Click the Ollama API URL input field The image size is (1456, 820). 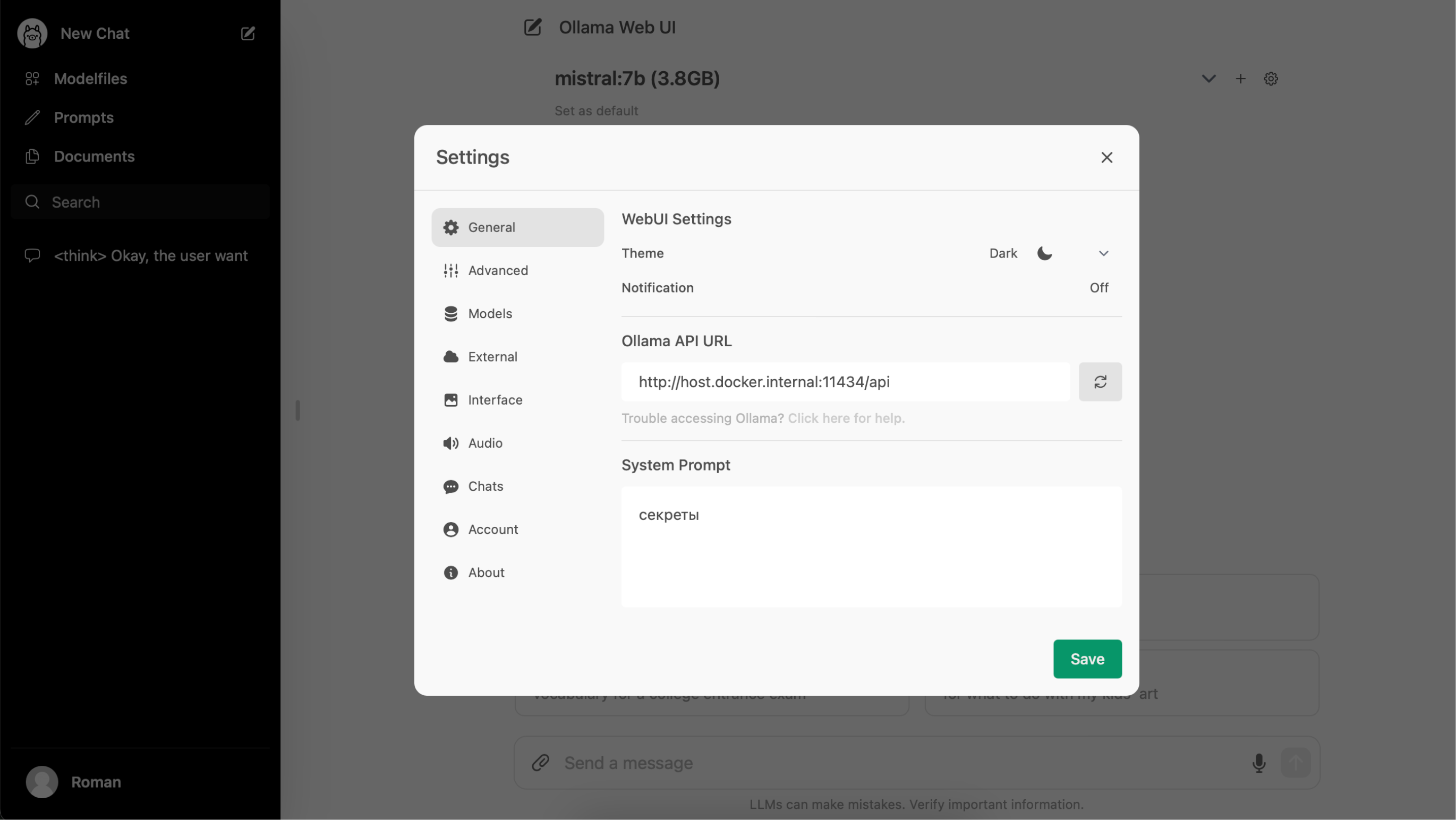click(x=846, y=382)
